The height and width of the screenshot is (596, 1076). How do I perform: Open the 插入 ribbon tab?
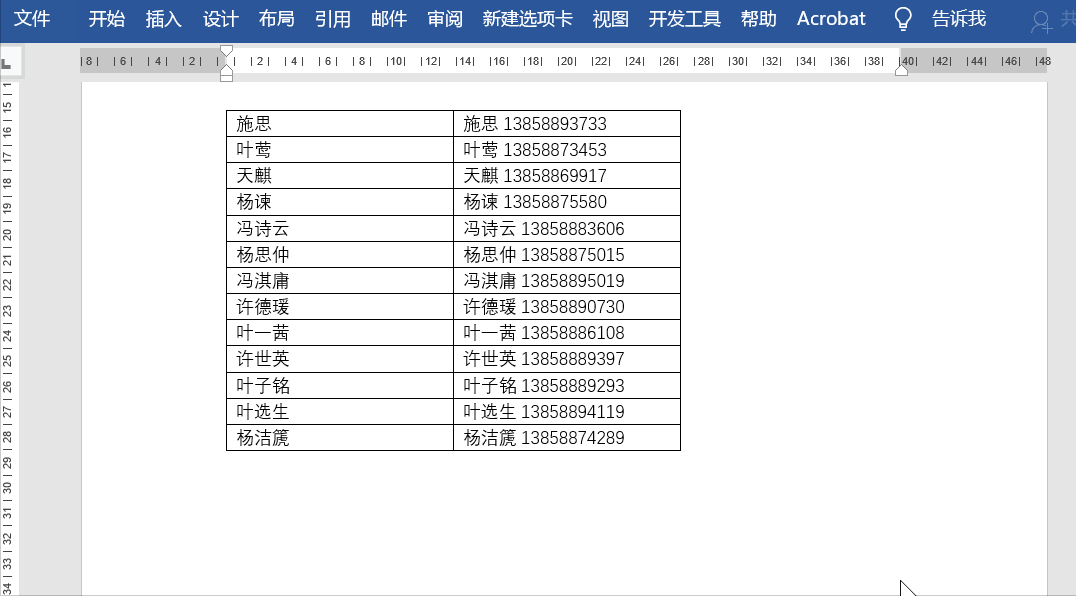point(163,18)
